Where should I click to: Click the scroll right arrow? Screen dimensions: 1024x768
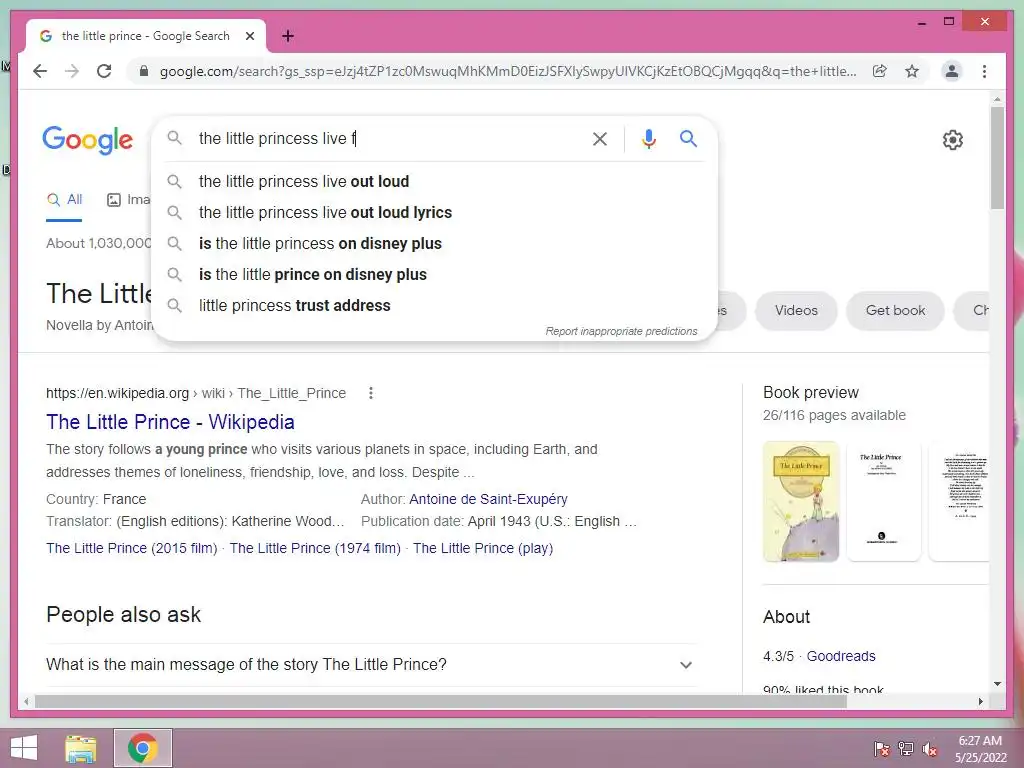[x=980, y=702]
